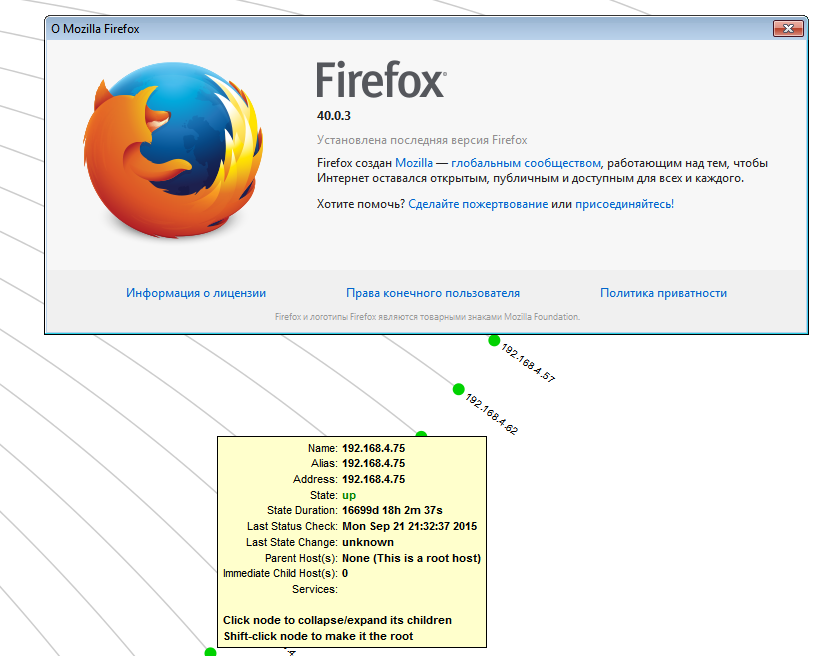
Task: Follow the 'глобальным сообществом' link
Action: (x=526, y=163)
